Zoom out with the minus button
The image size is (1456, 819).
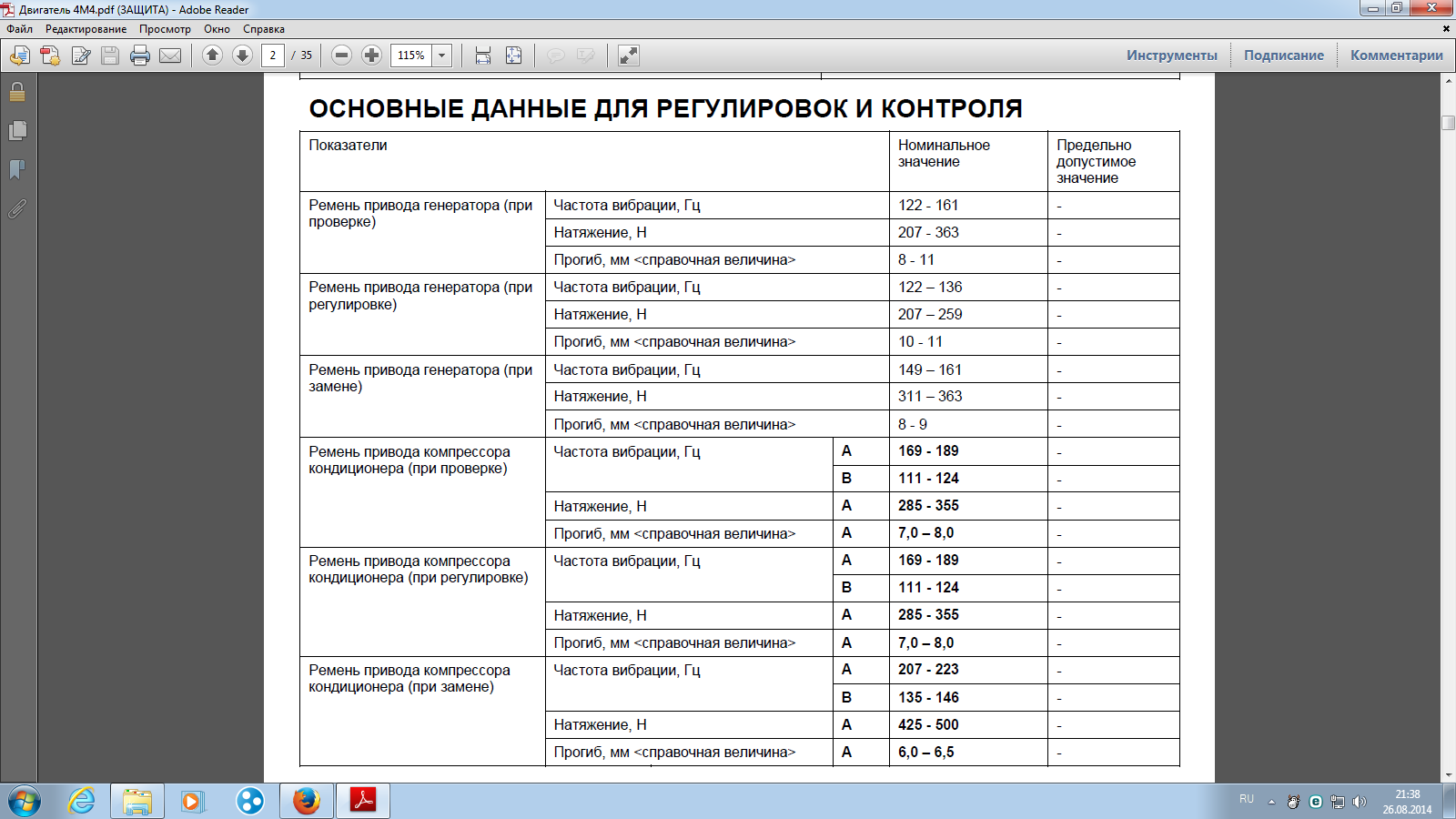coord(341,56)
